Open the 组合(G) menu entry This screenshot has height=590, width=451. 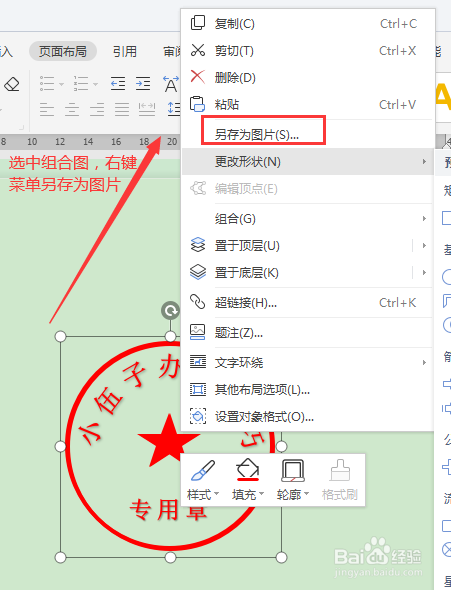308,219
